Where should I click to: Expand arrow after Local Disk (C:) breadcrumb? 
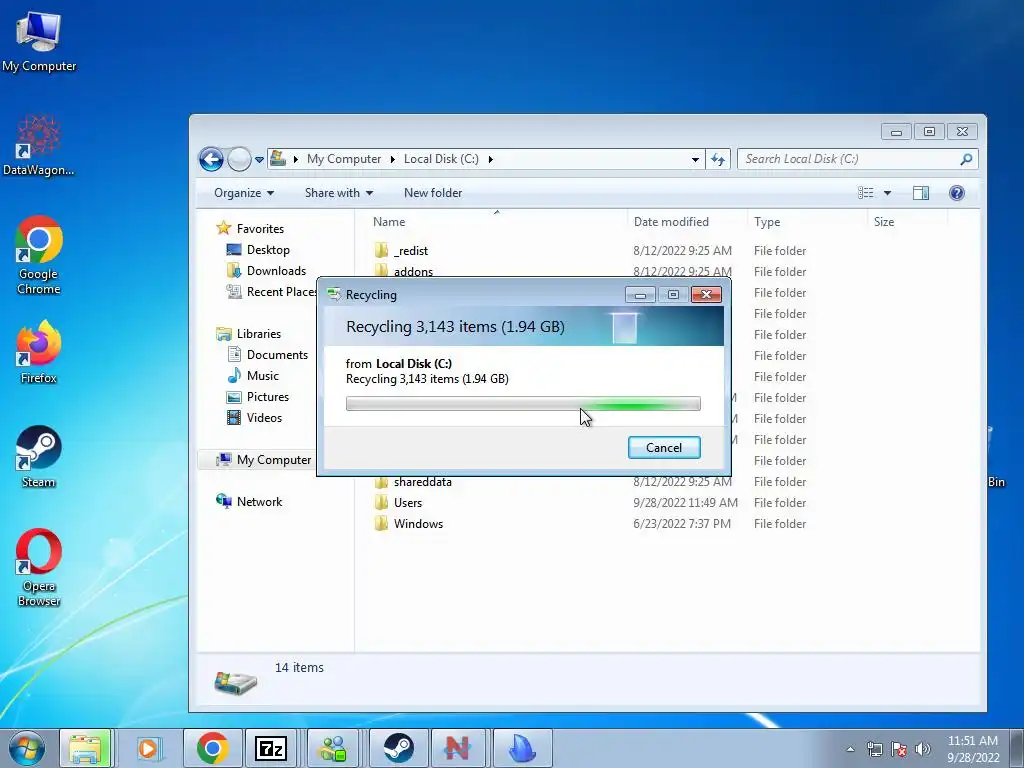point(490,159)
